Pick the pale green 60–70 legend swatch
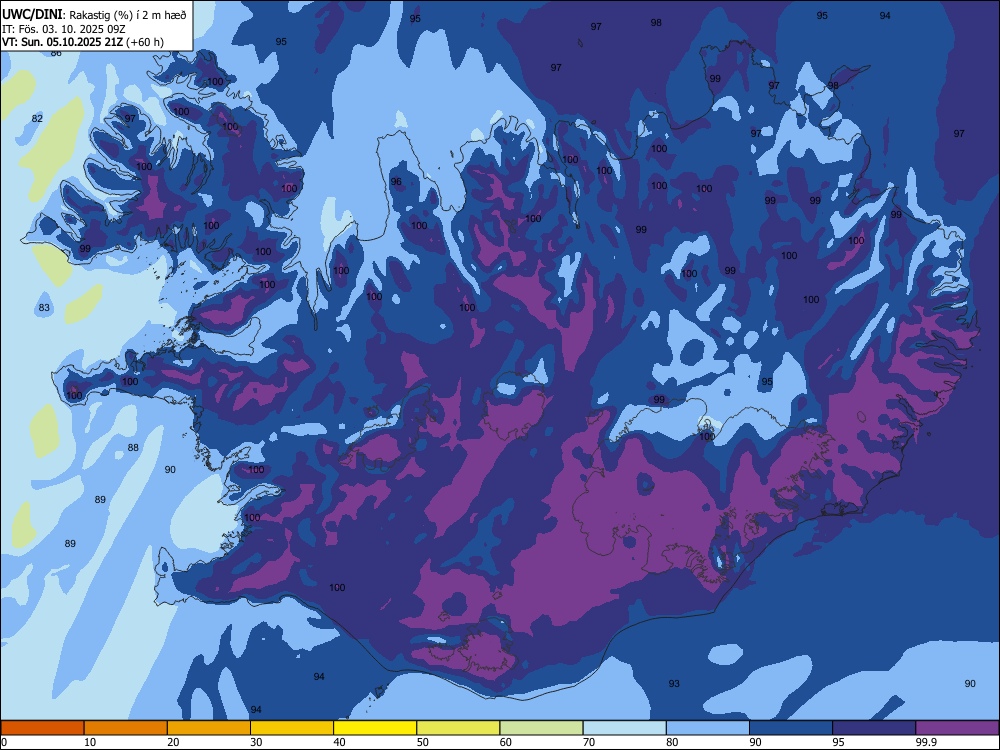The height and width of the screenshot is (750, 1000). [541, 728]
